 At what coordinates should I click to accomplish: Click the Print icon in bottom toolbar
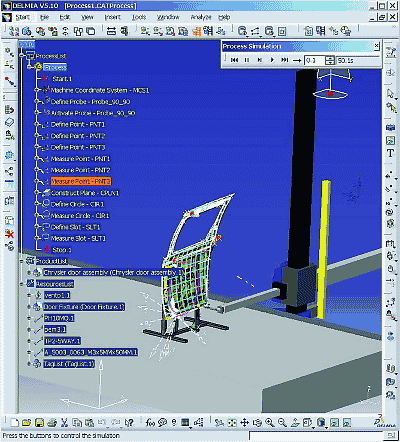click(x=52, y=423)
